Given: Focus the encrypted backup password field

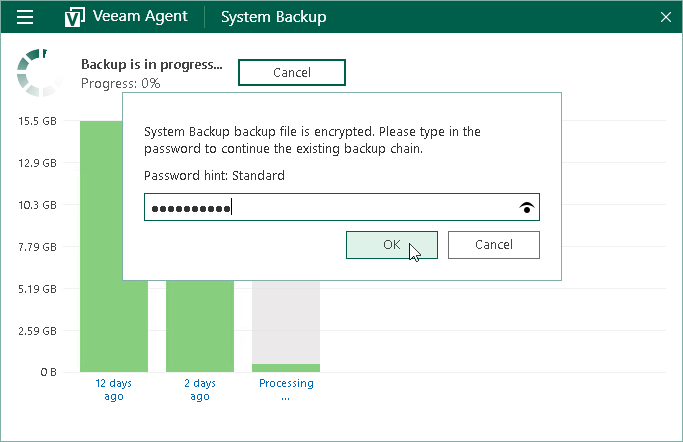Looking at the screenshot, I should [x=342, y=207].
